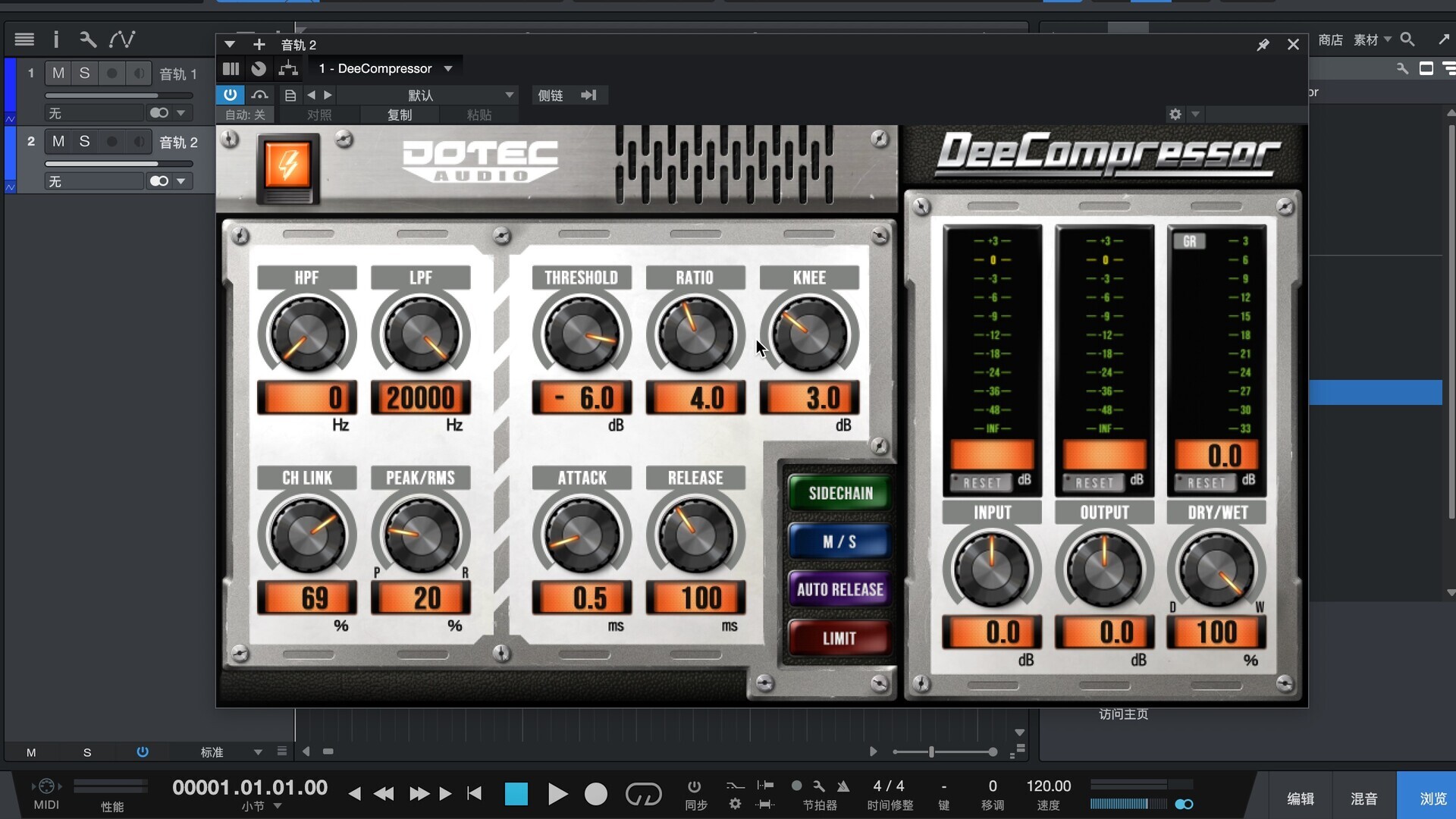Click the RATIO value field 4.0
Screen dimensions: 1456x819
(x=695, y=398)
